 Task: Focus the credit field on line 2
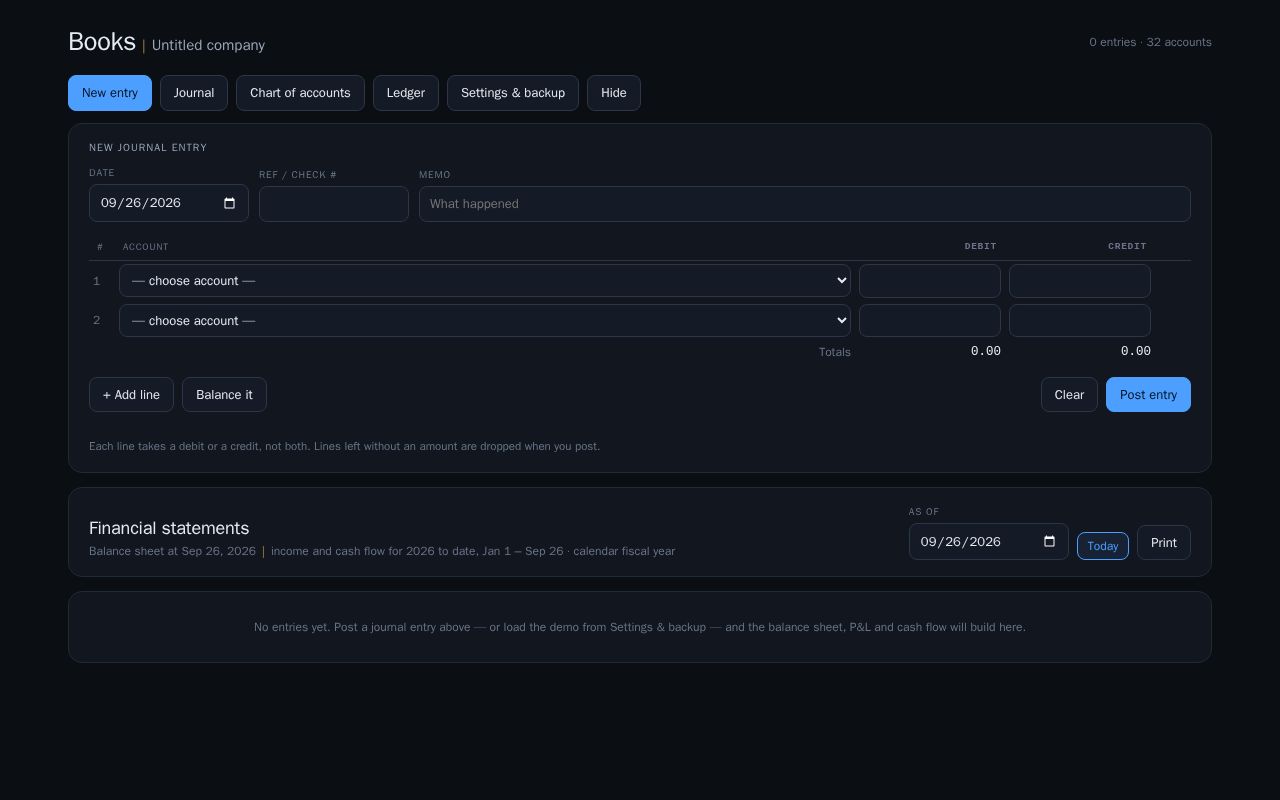click(1080, 321)
